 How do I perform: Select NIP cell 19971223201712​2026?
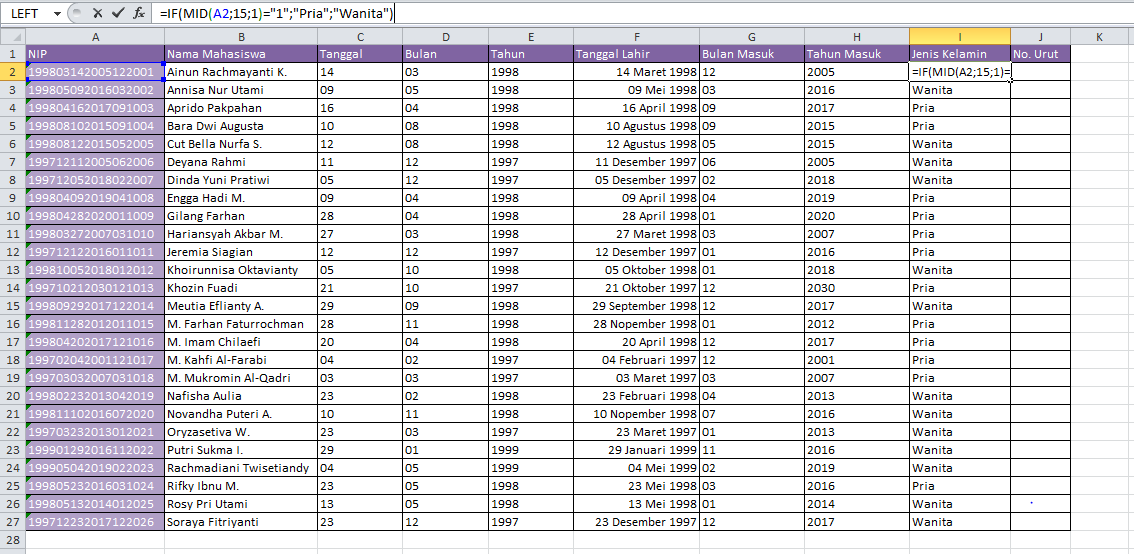95,521
